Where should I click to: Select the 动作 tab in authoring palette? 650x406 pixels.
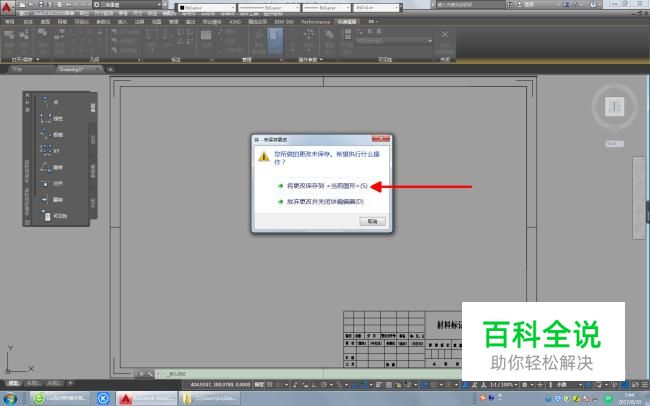[x=93, y=139]
